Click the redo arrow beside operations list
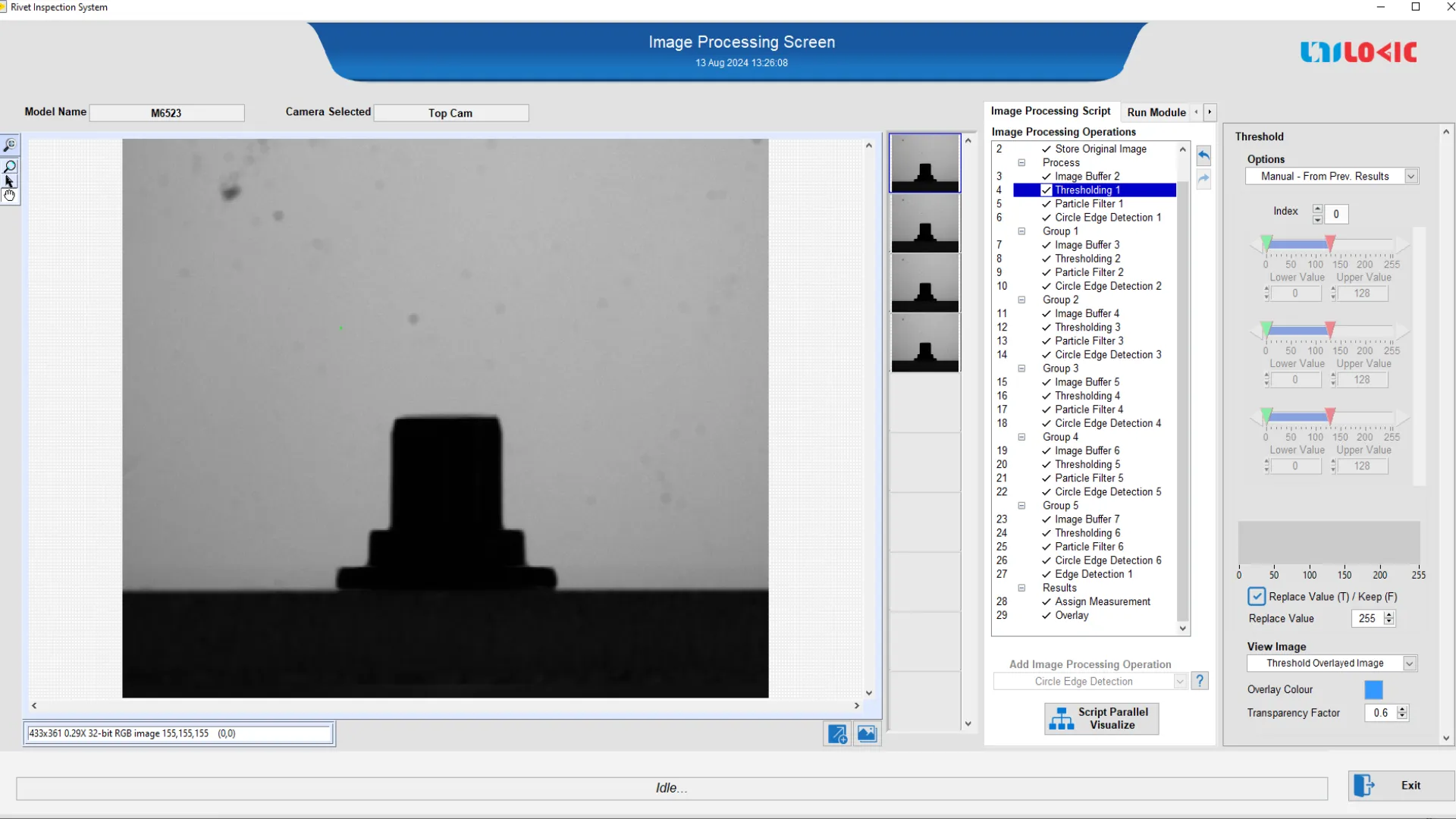1456x819 pixels. point(1203,180)
